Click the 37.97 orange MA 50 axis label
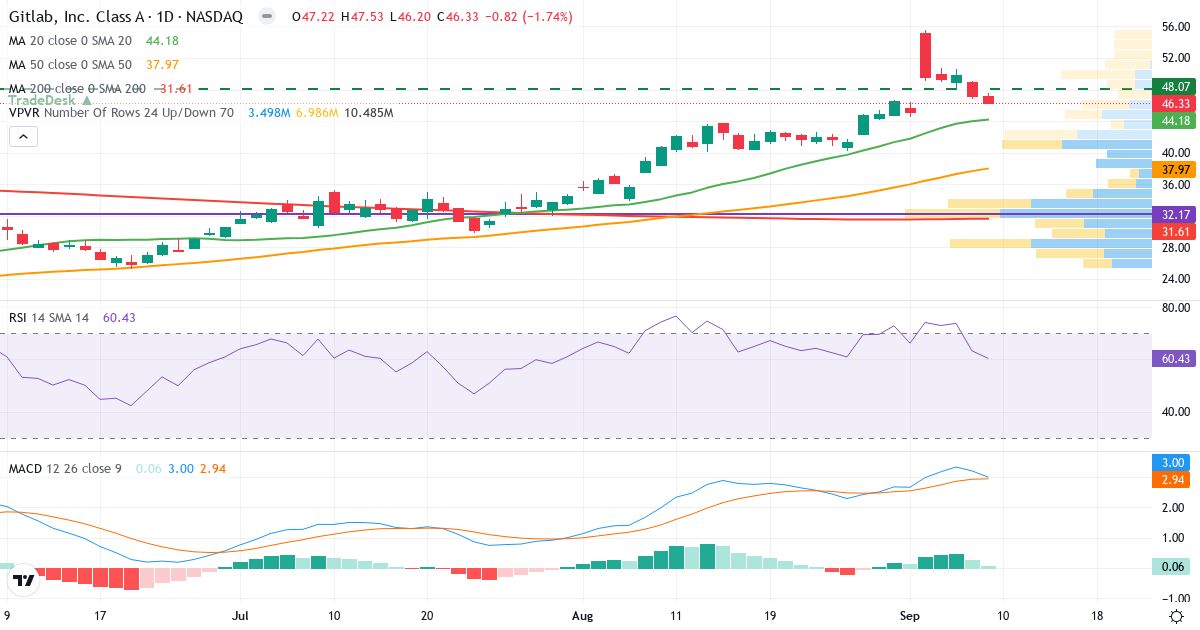The width and height of the screenshot is (1200, 630). pos(1174,169)
